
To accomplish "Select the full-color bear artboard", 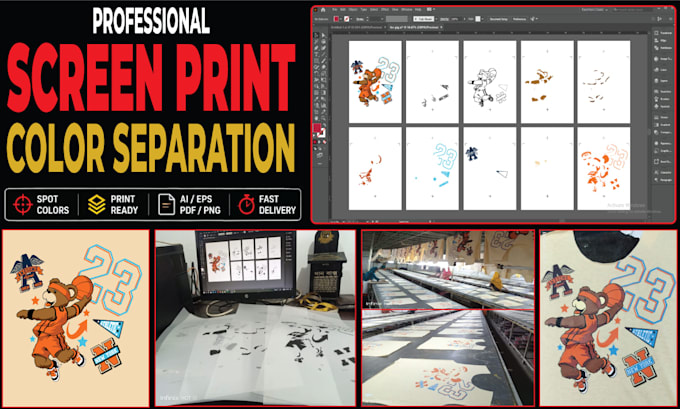I will coord(375,82).
